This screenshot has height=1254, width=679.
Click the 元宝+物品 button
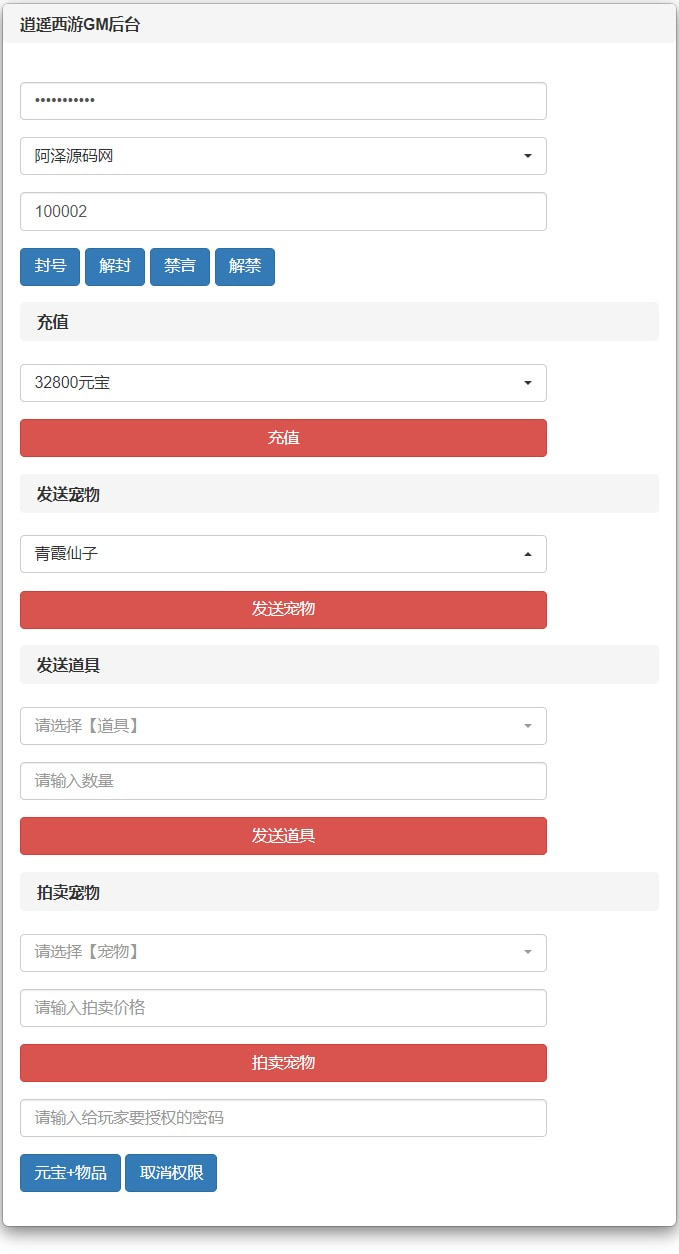tap(70, 1173)
